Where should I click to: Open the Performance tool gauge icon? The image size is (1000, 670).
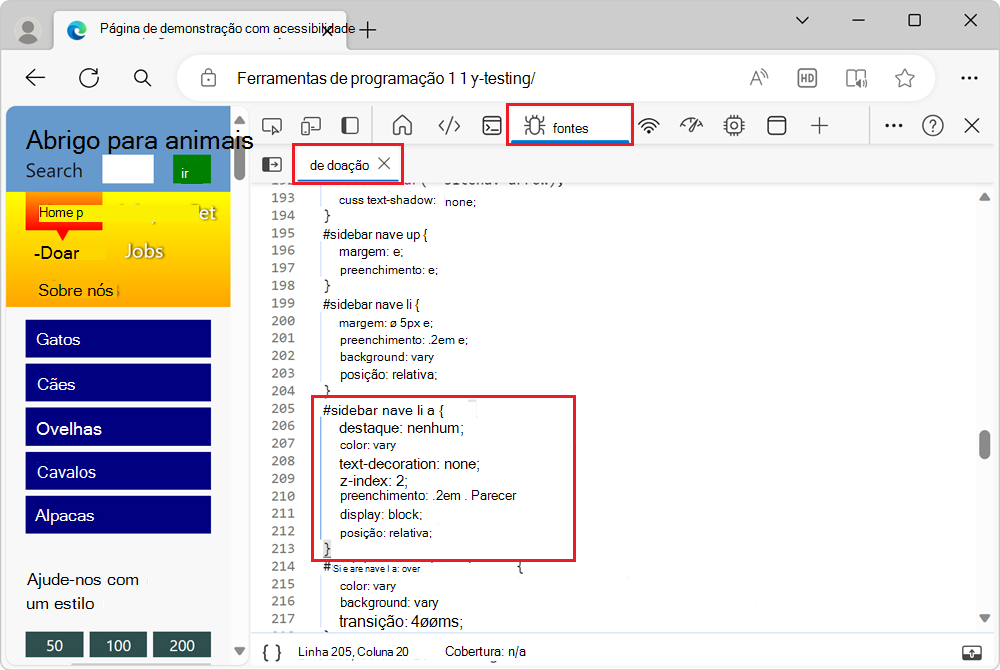point(691,126)
